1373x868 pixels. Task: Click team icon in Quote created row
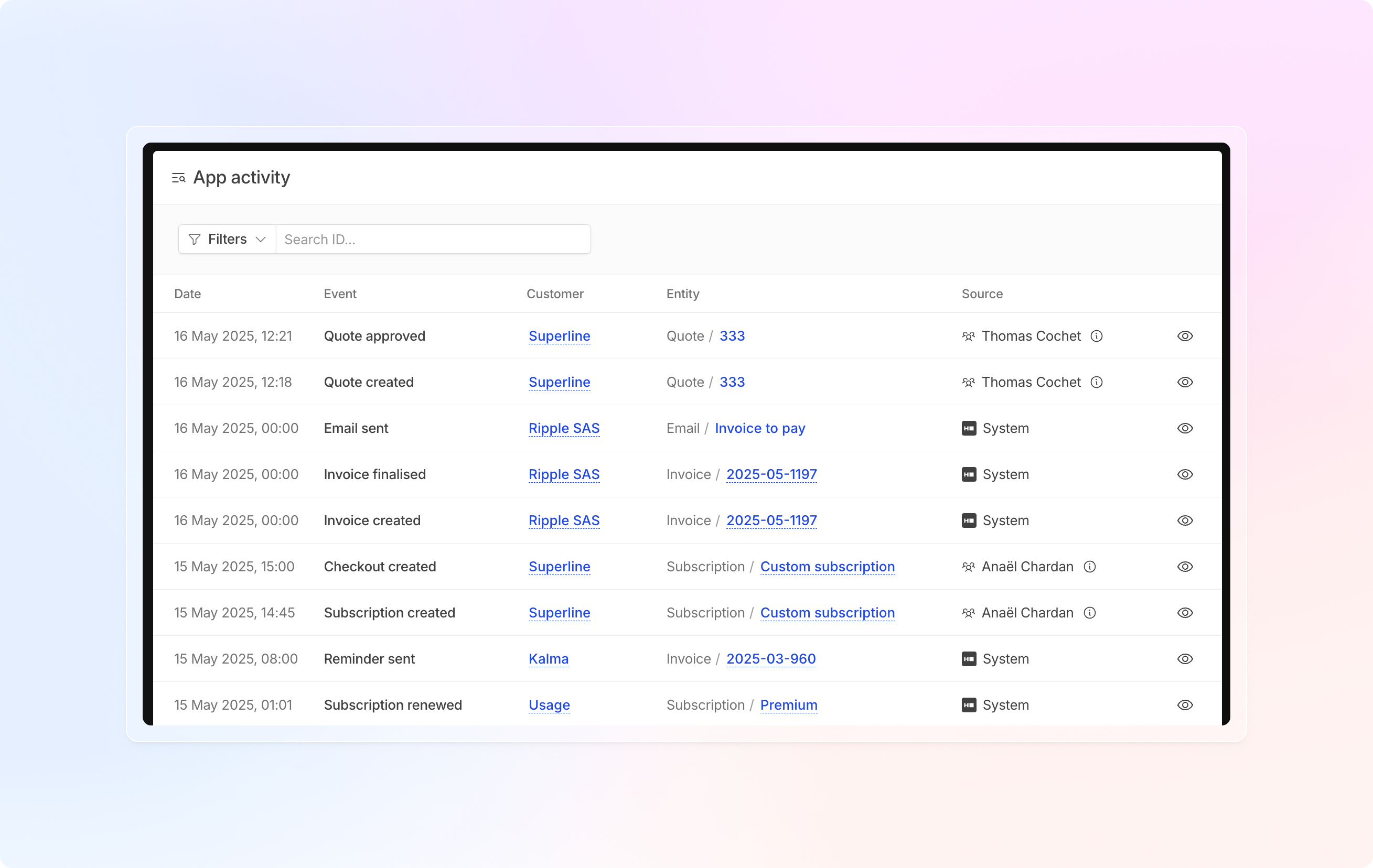click(x=968, y=383)
